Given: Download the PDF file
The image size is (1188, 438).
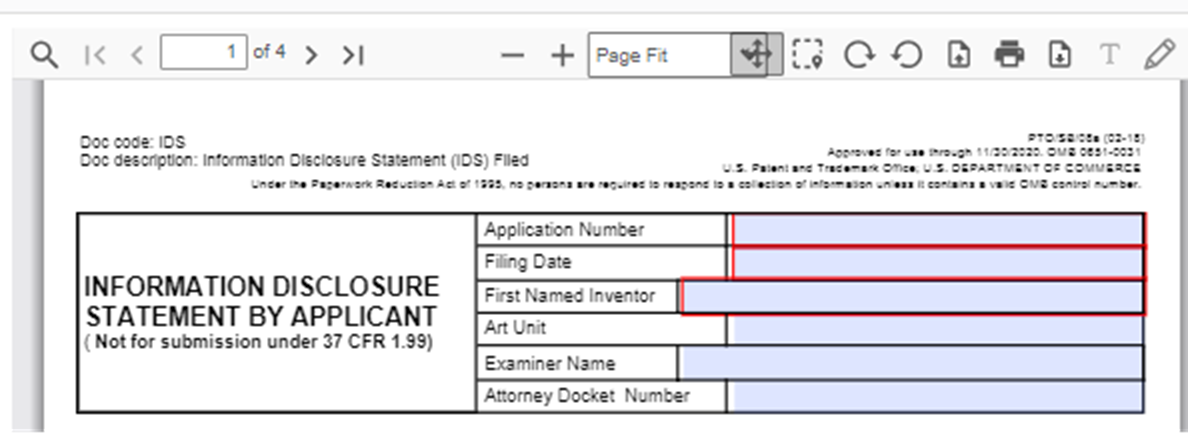Looking at the screenshot, I should click(x=1059, y=55).
